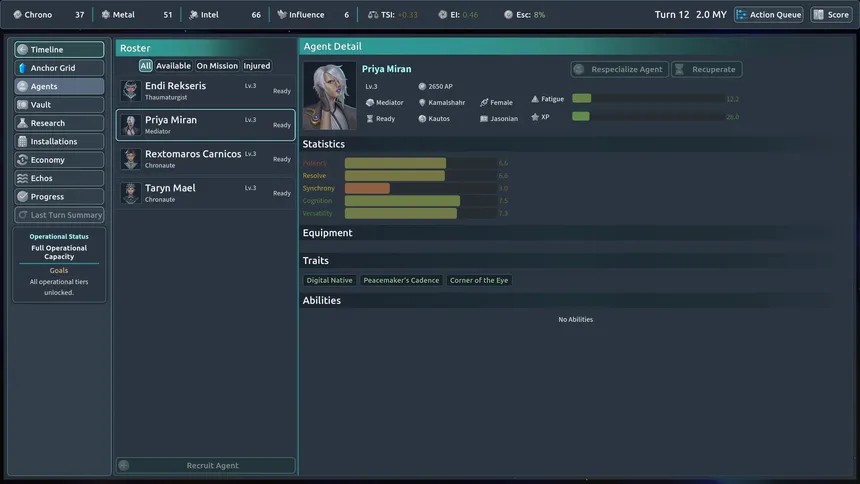Filter roster by All

click(145, 66)
